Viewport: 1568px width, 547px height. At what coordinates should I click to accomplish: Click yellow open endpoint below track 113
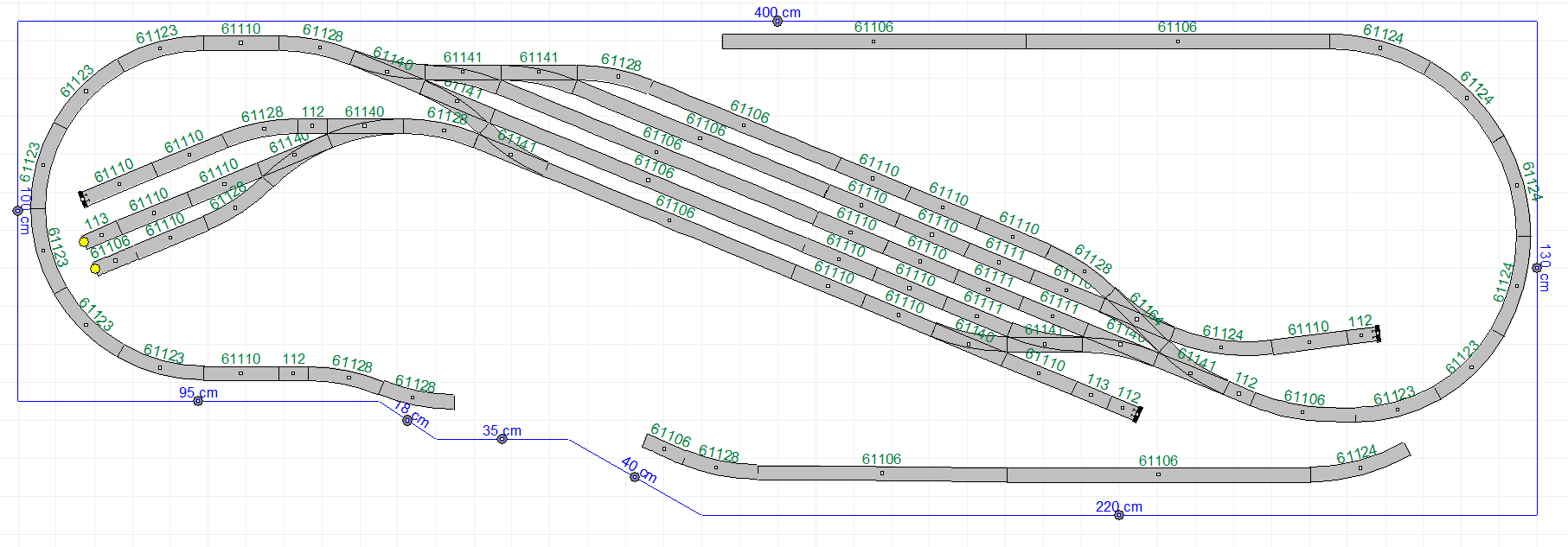[95, 269]
